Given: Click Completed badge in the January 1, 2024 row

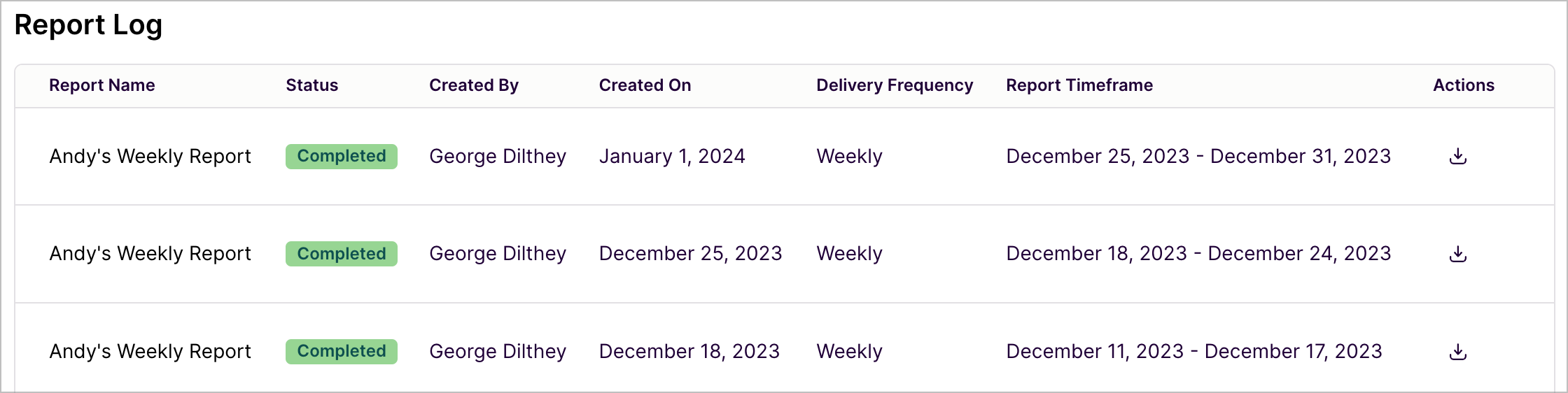Looking at the screenshot, I should coord(342,157).
